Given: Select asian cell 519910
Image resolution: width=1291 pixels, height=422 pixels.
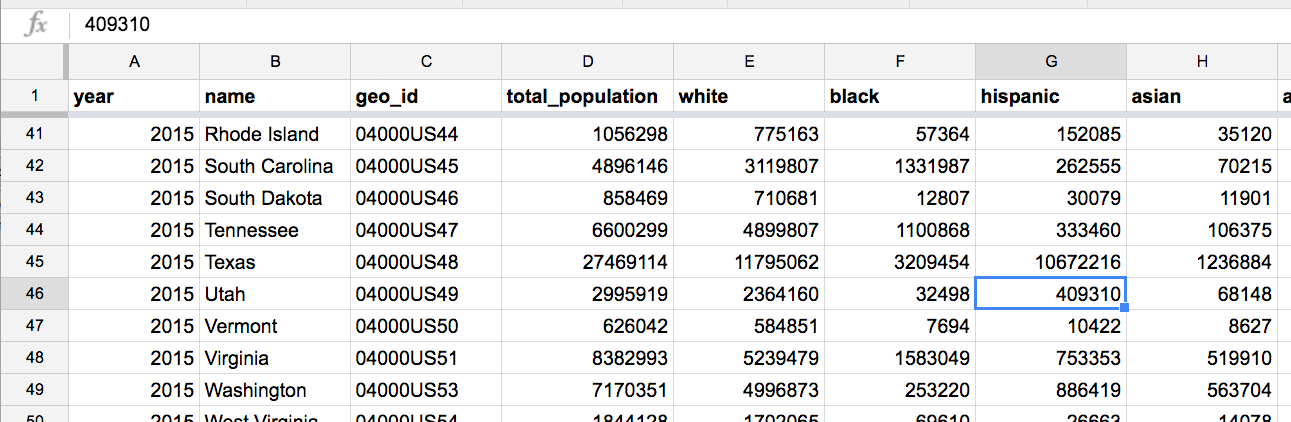Looking at the screenshot, I should 1202,358.
